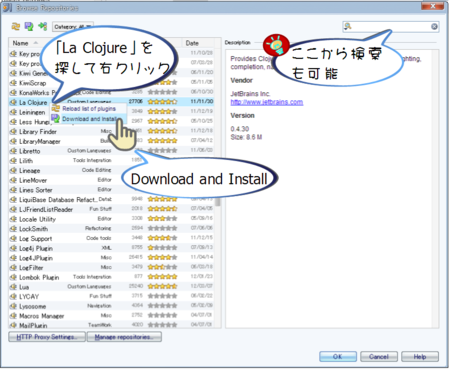Click the plugin icon beside Leiningen
The height and width of the screenshot is (369, 450).
point(13,112)
